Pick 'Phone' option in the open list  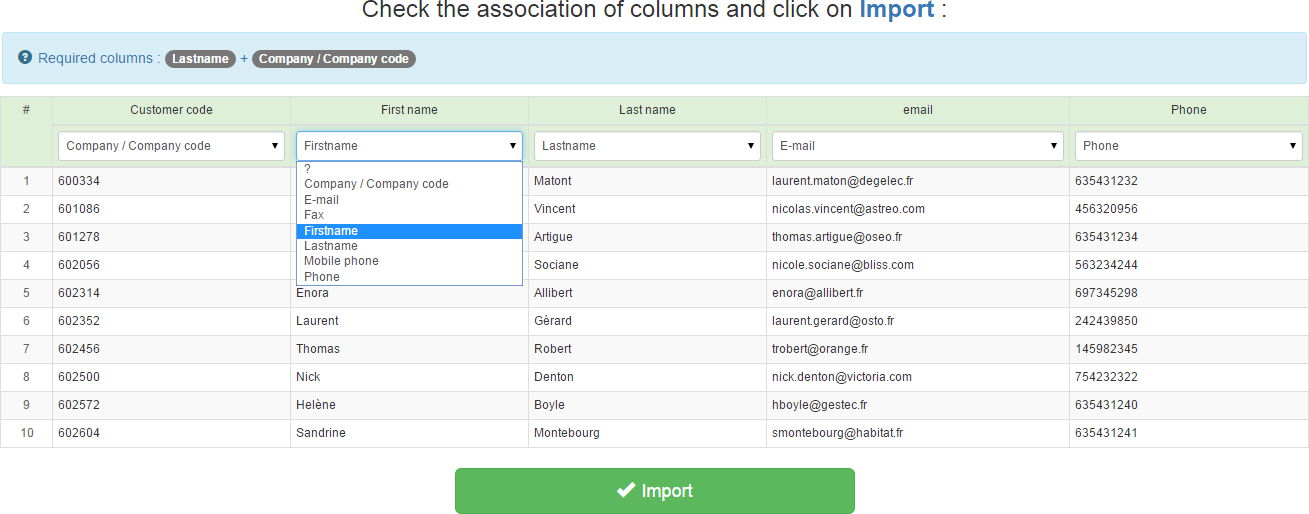pos(322,277)
